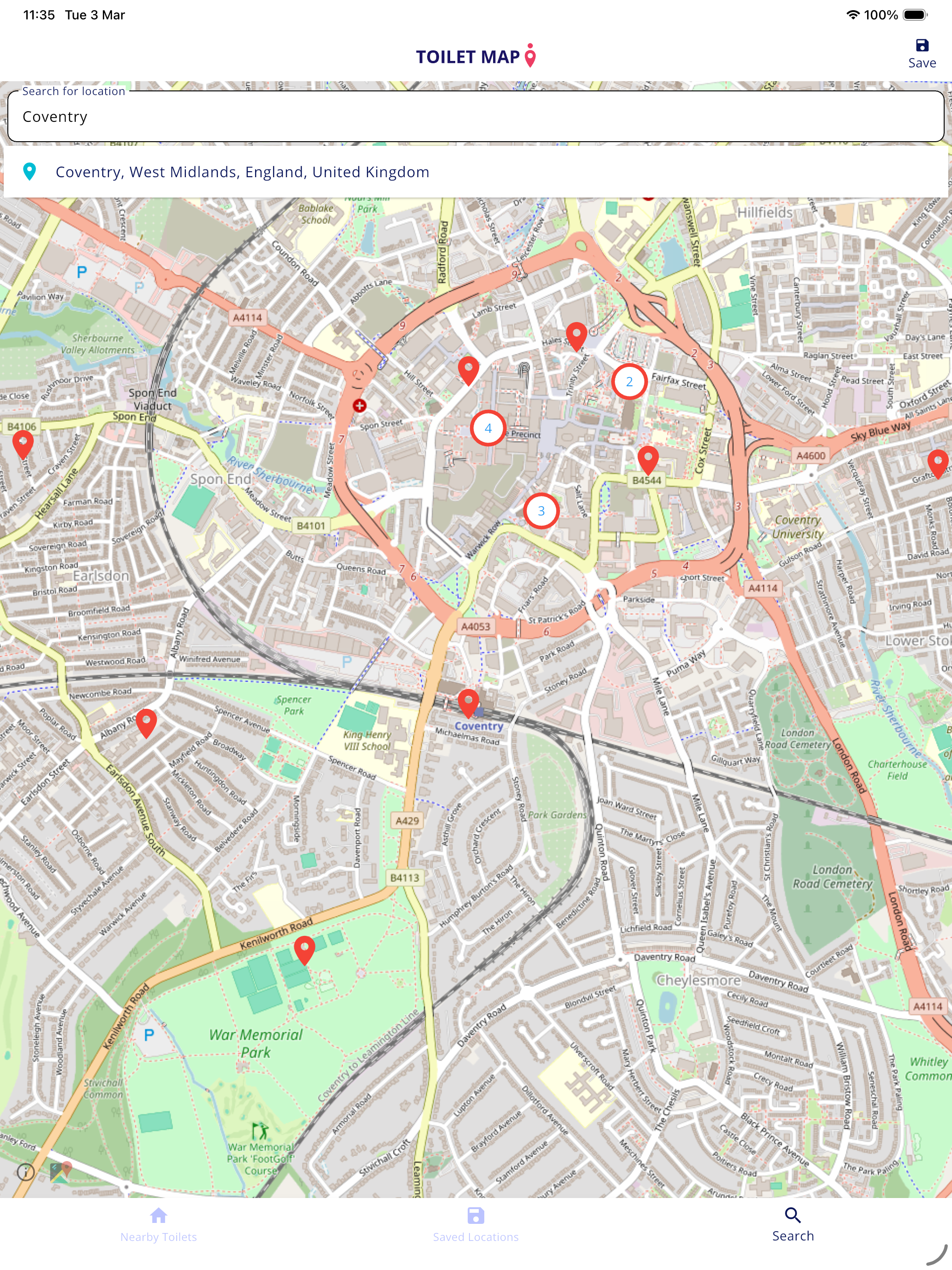Click the Wi-Fi status icon
The height and width of the screenshot is (1270, 952).
point(853,15)
